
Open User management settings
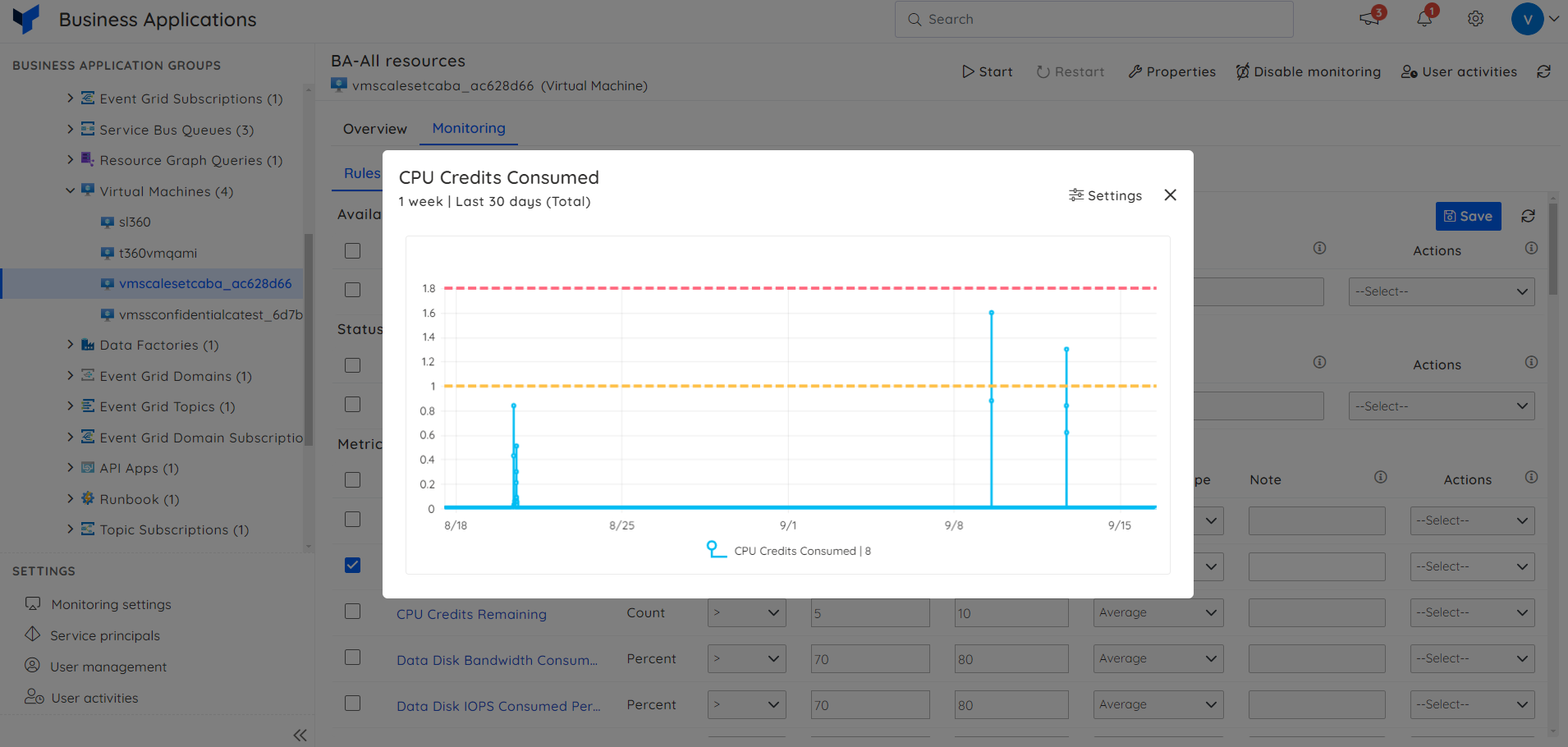click(108, 667)
